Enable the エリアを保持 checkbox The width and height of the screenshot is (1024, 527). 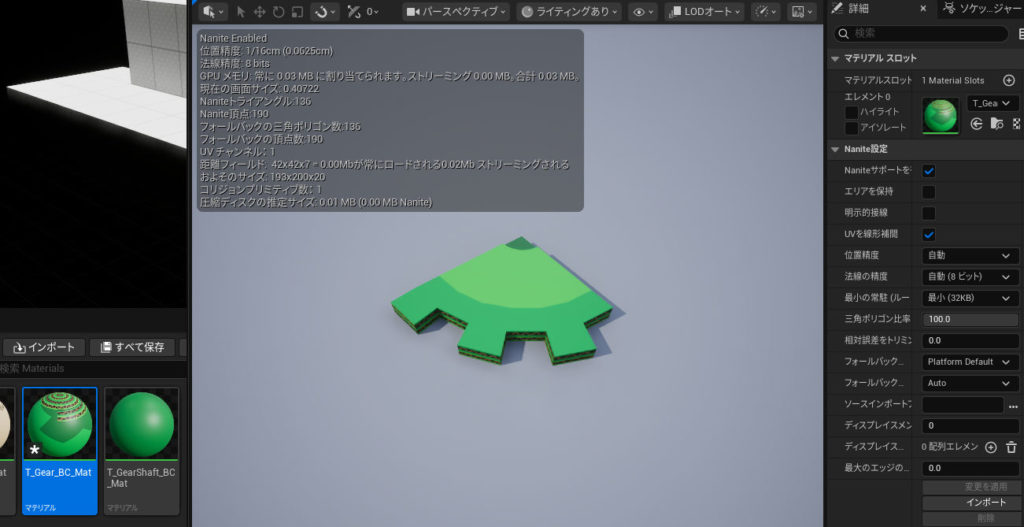(x=929, y=192)
